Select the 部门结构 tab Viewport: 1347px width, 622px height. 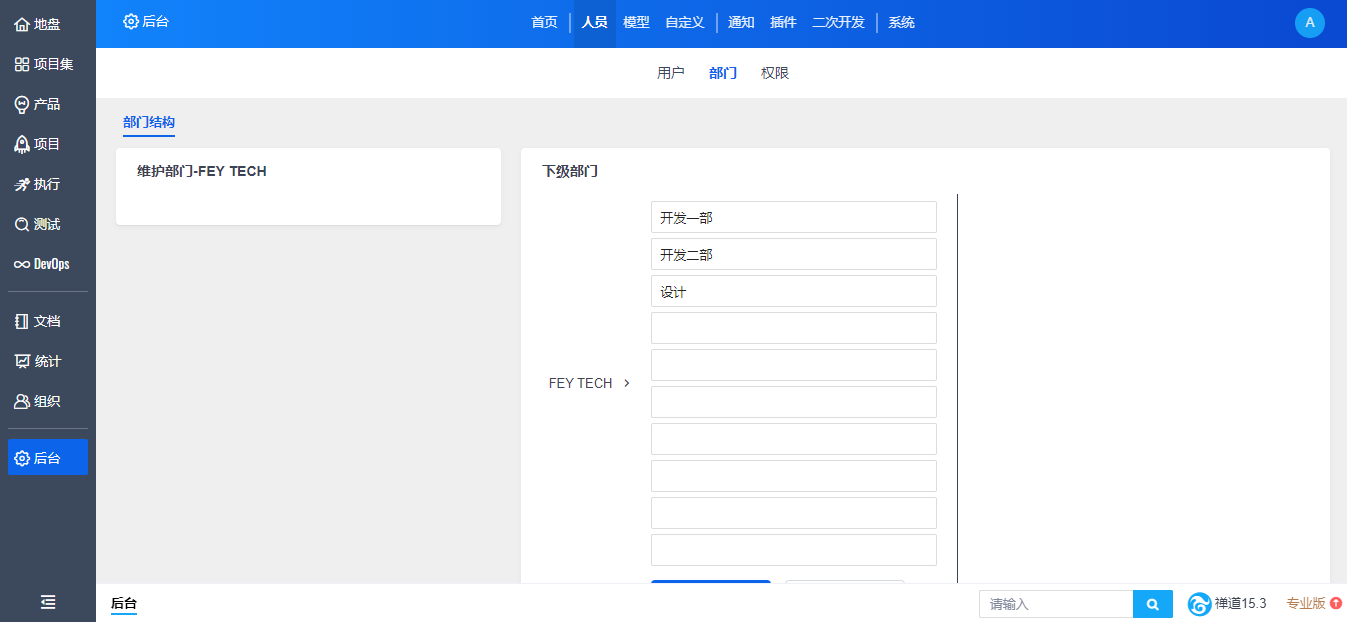tap(149, 122)
